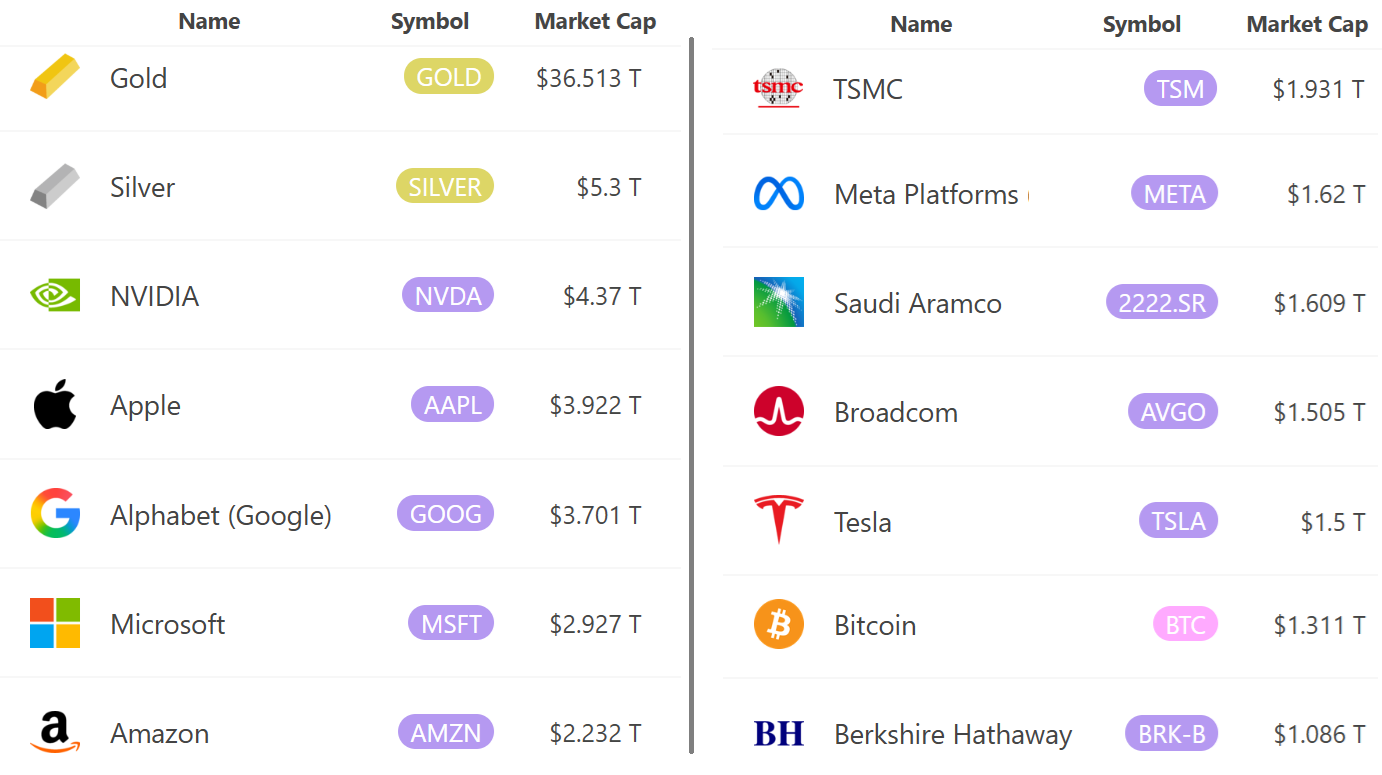
Task: Click the Tesla logo
Action: click(x=778, y=520)
